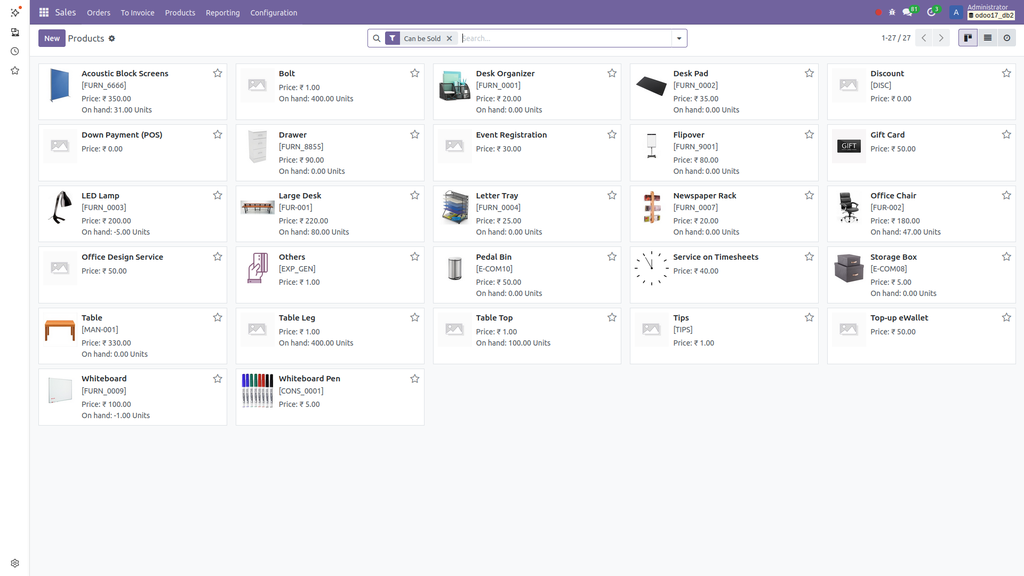This screenshot has height=576, width=1024.
Task: Click the clock icon in left sidebar
Action: 15,51
